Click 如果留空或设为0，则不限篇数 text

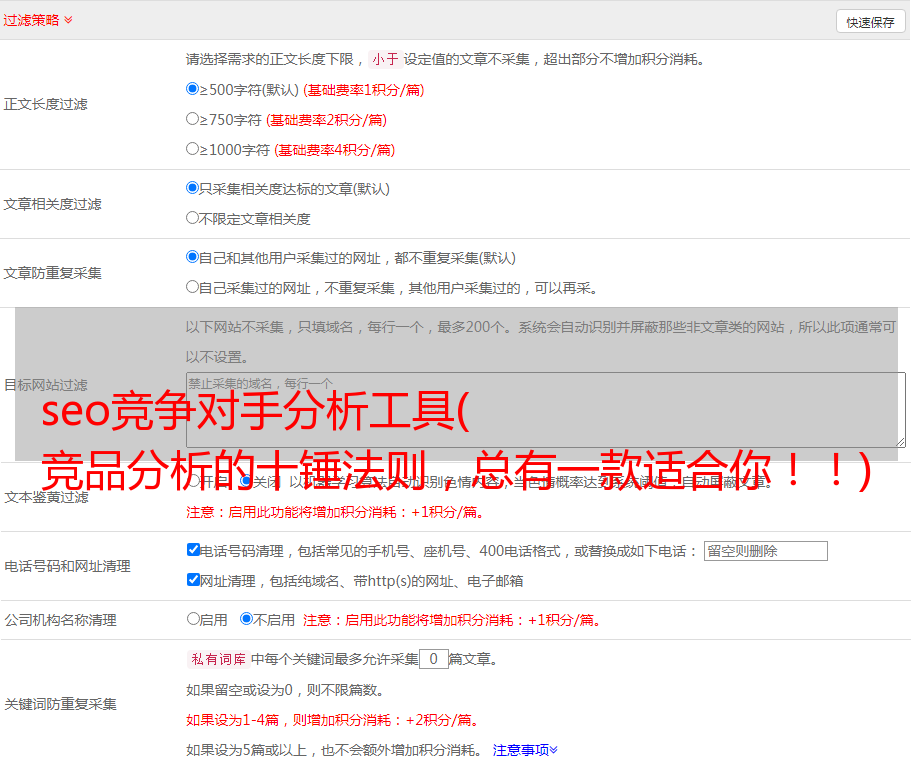pyautogui.click(x=285, y=690)
